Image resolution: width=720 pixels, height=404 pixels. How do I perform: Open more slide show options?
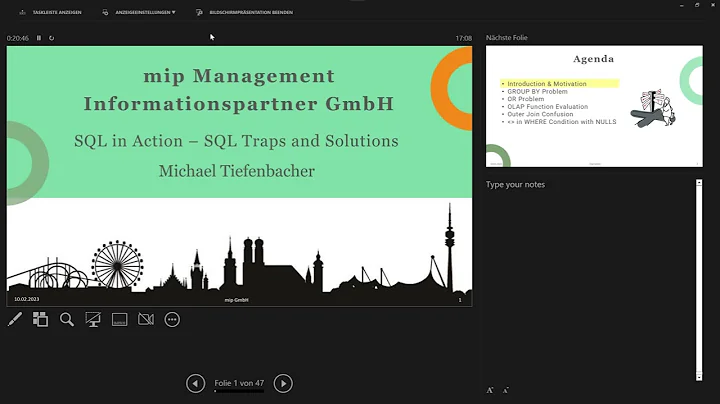click(x=172, y=319)
